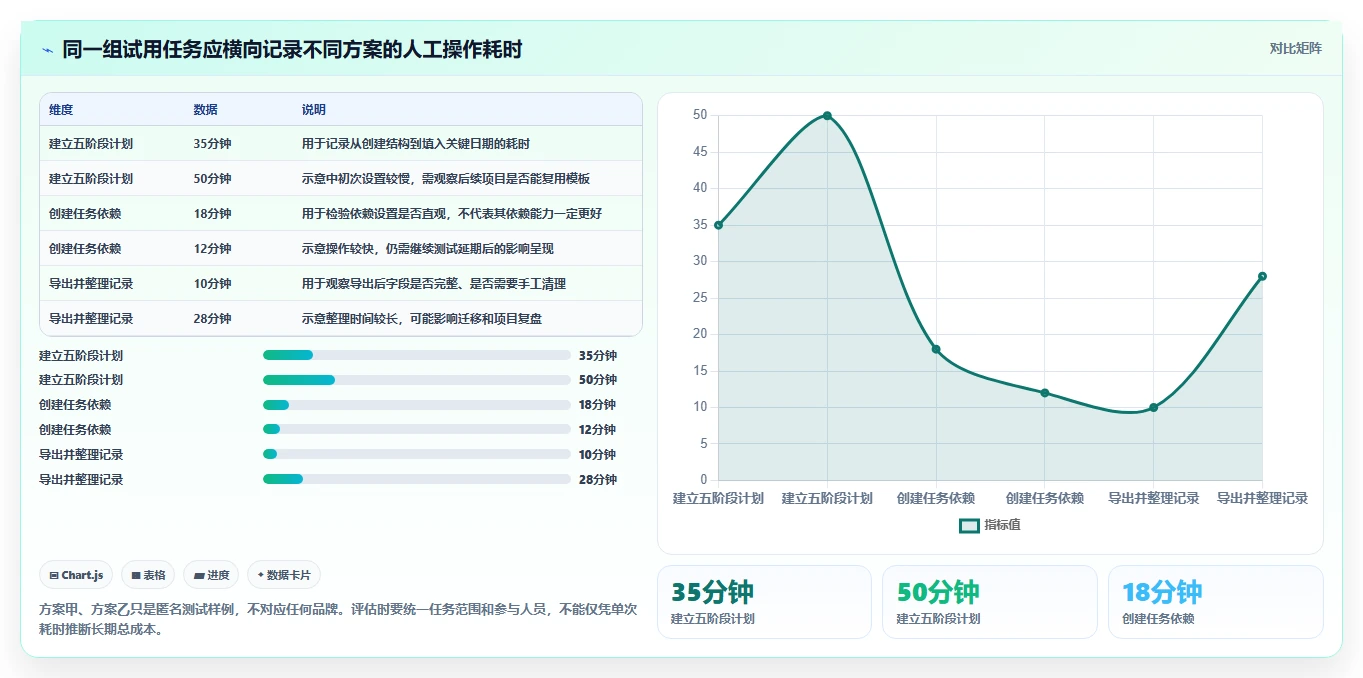Open the 对比矩阵 label at top right

(x=1296, y=48)
